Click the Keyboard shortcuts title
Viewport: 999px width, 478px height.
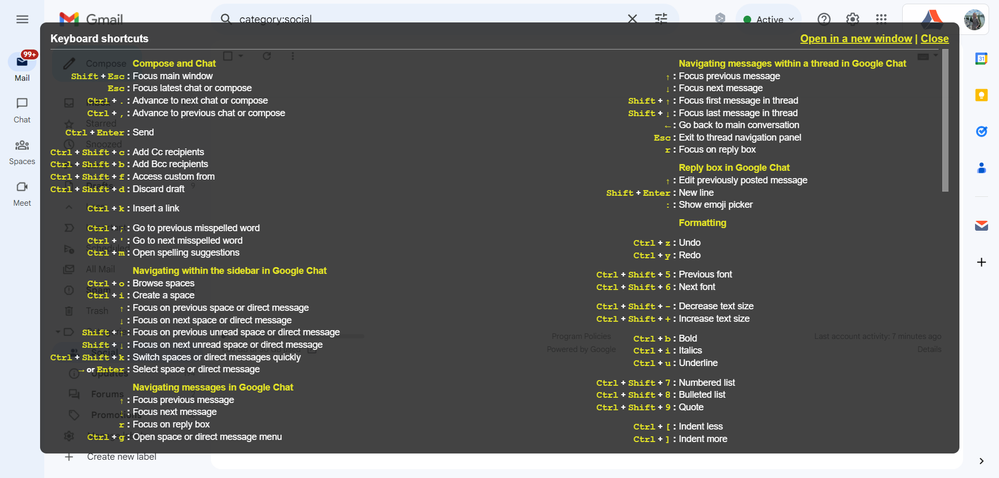[99, 39]
